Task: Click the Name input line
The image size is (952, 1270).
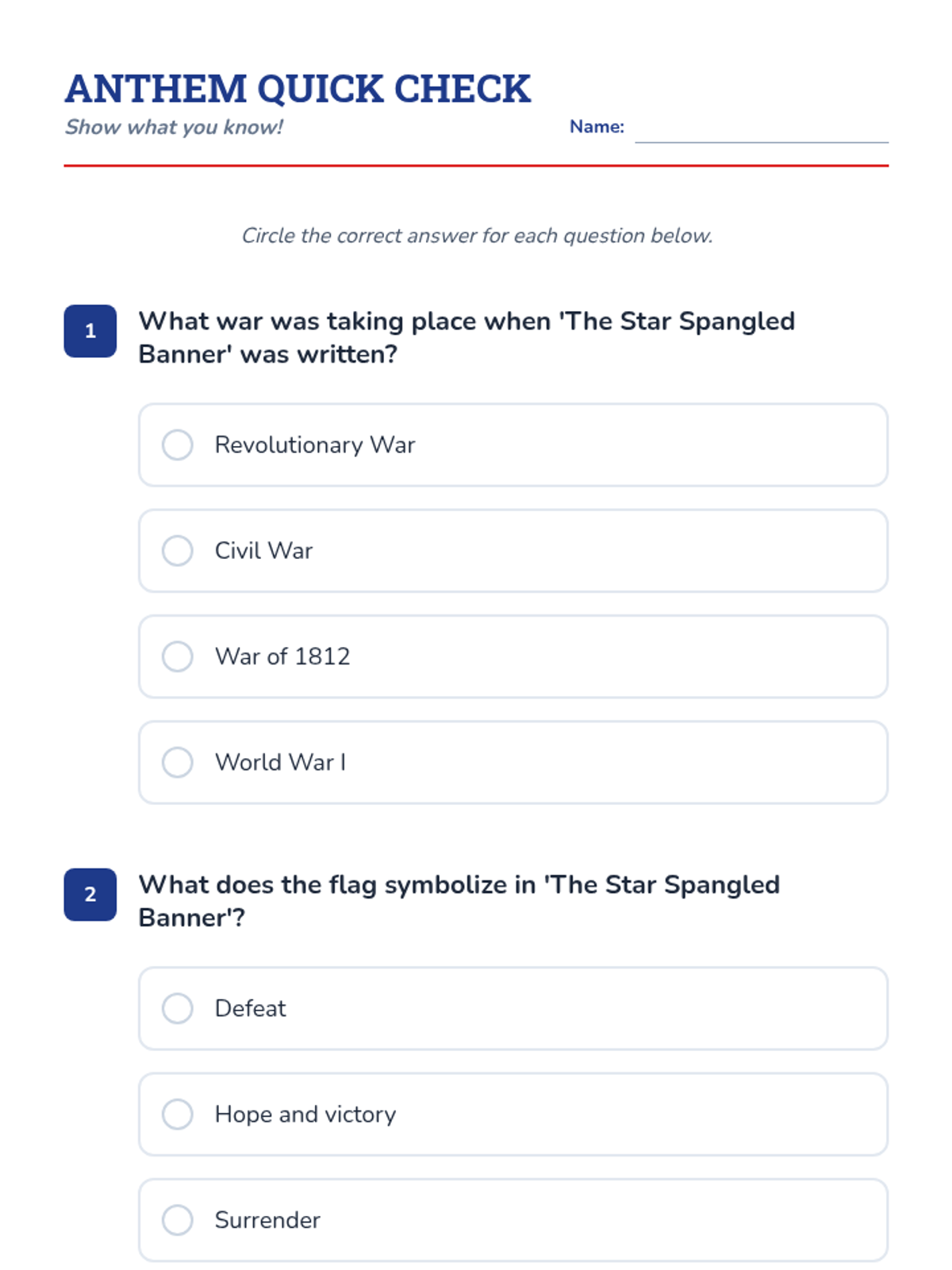Action: (x=761, y=130)
